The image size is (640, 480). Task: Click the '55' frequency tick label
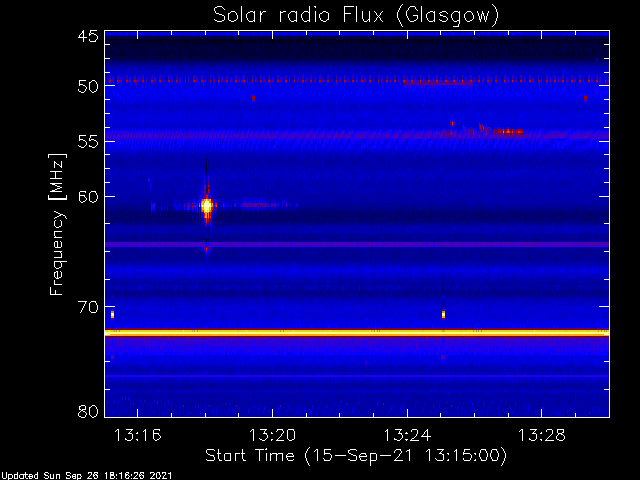pos(88,142)
